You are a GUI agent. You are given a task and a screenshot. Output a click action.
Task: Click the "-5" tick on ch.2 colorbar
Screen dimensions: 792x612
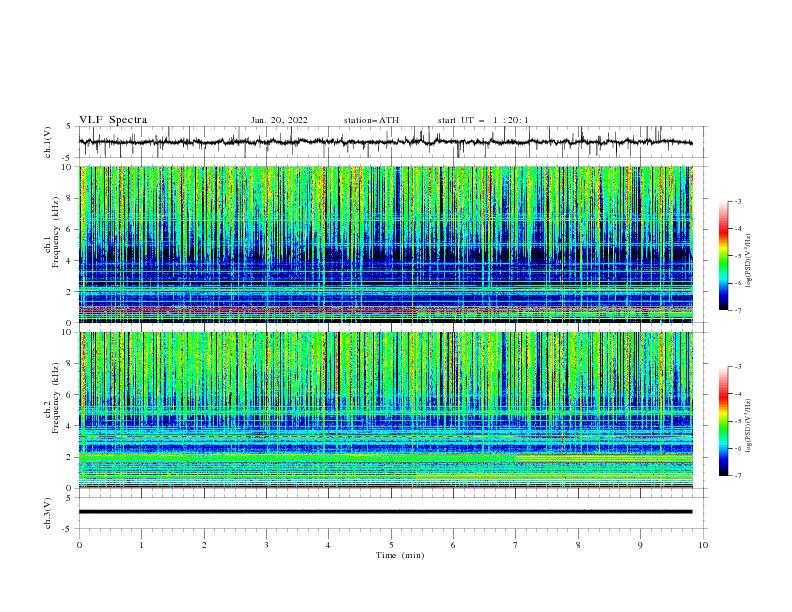click(738, 421)
